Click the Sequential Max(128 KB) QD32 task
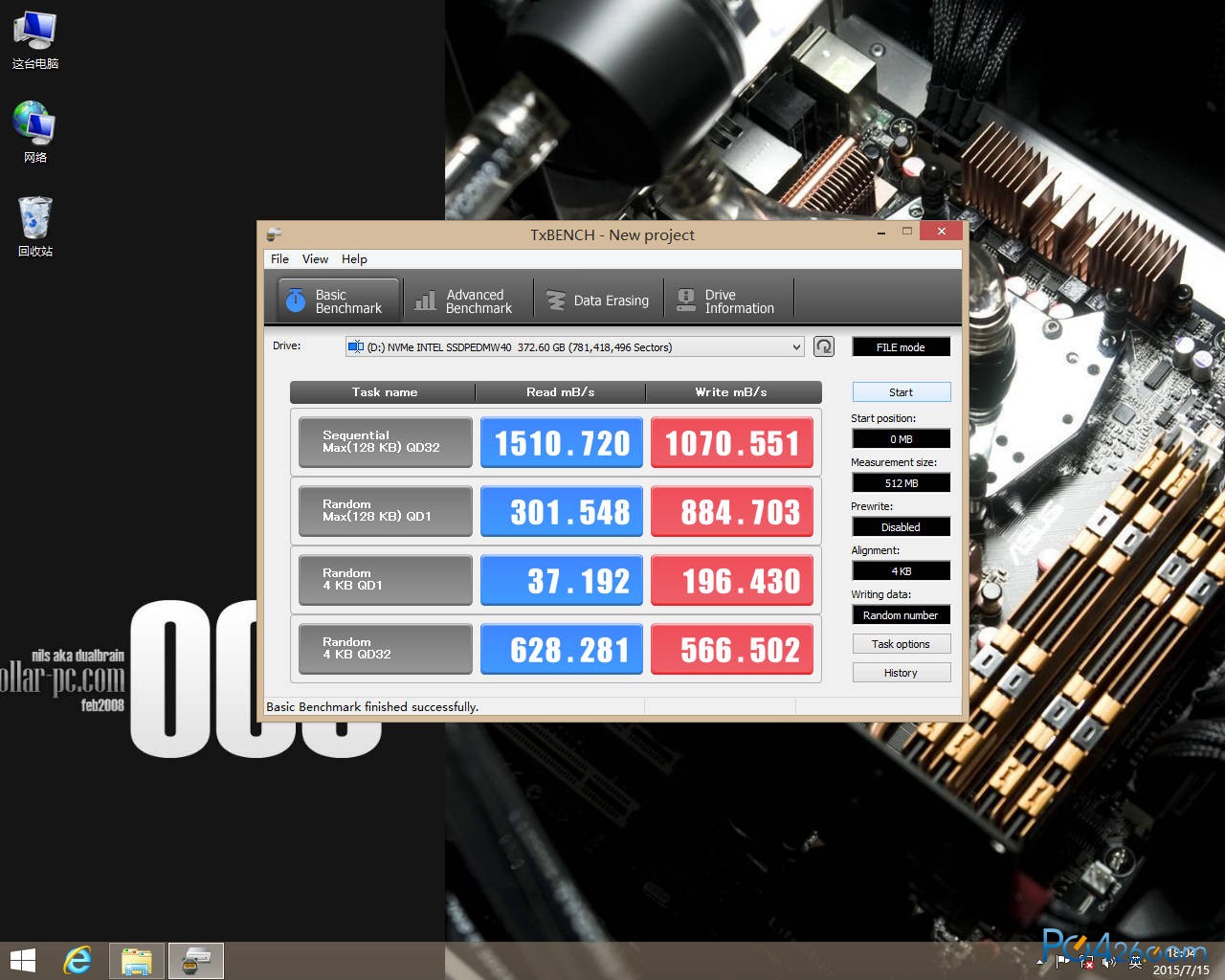The height and width of the screenshot is (980, 1225). tap(385, 442)
